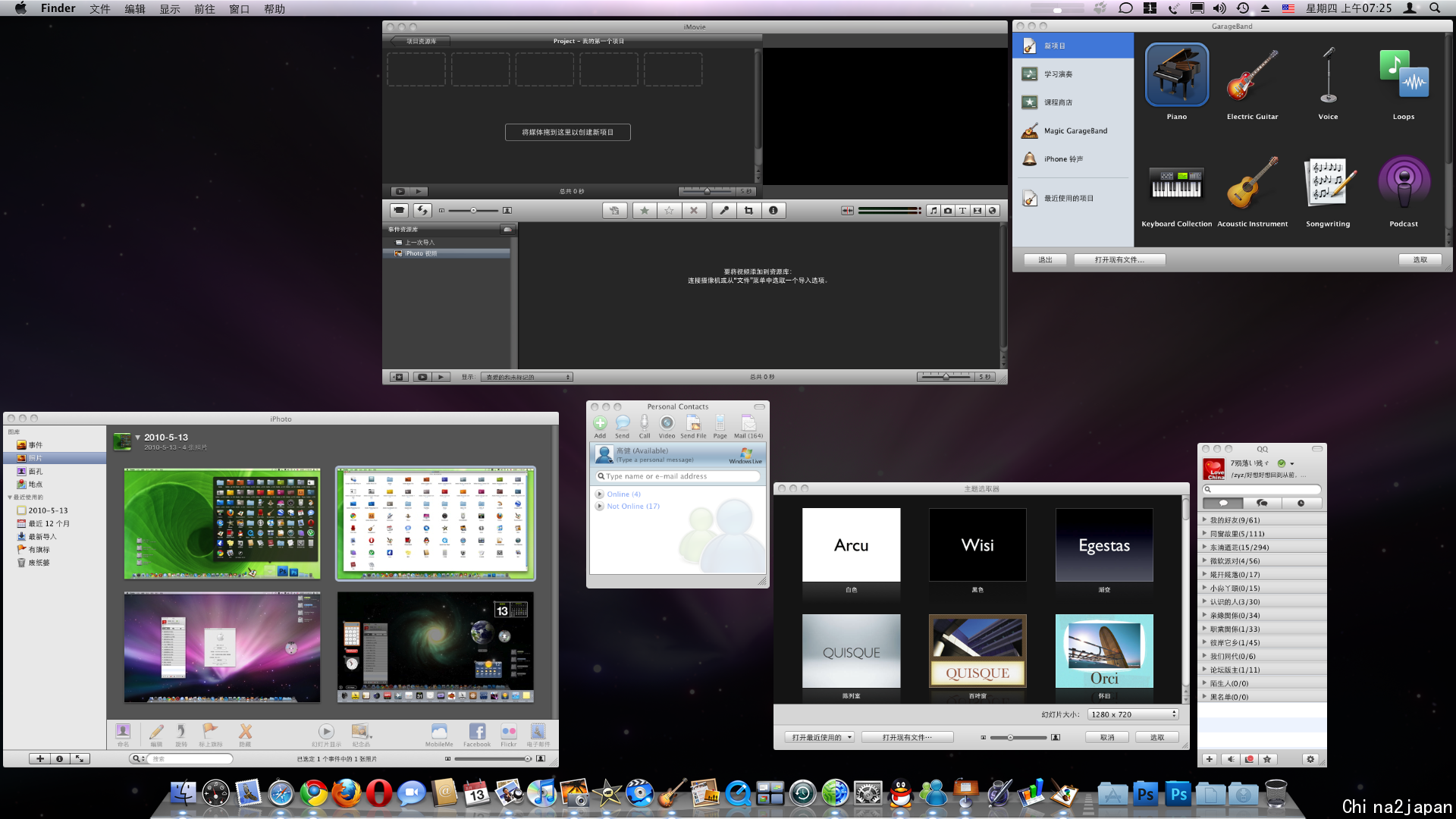Expand Online (4) in Personal Contacts
Image resolution: width=1456 pixels, height=819 pixels.
click(x=599, y=494)
